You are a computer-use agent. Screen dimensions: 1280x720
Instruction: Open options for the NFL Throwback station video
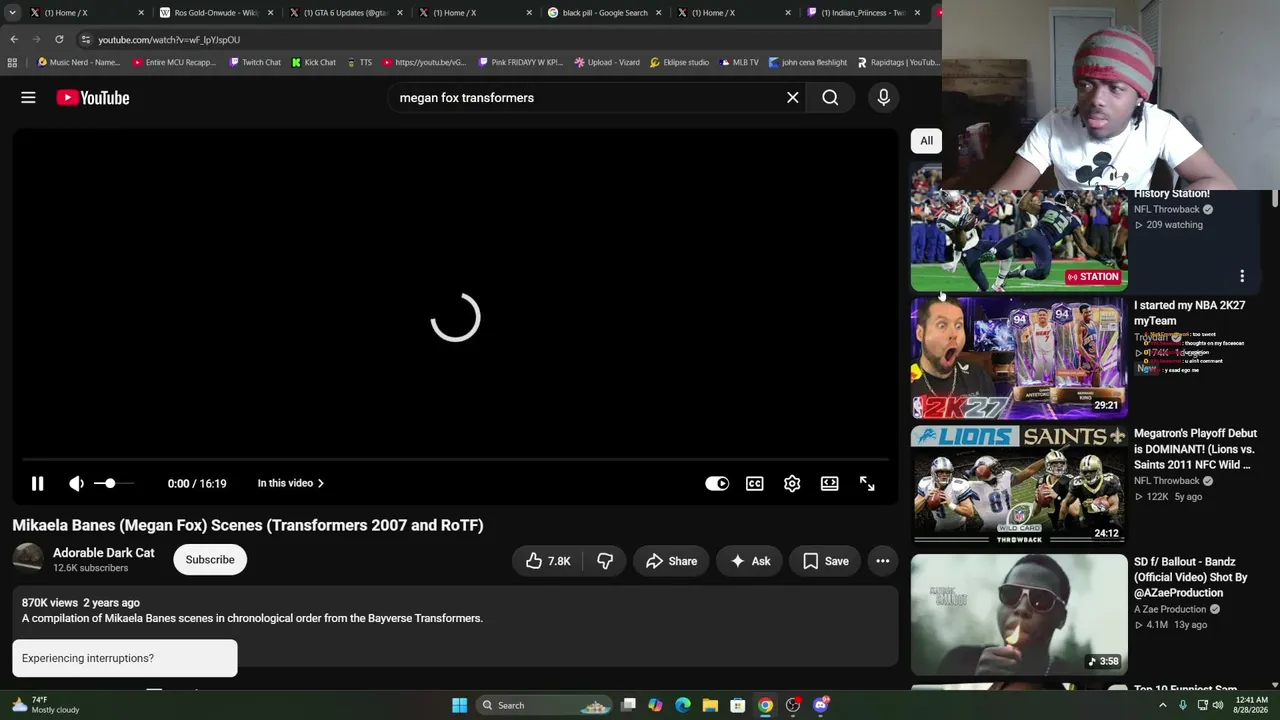[x=1242, y=276]
